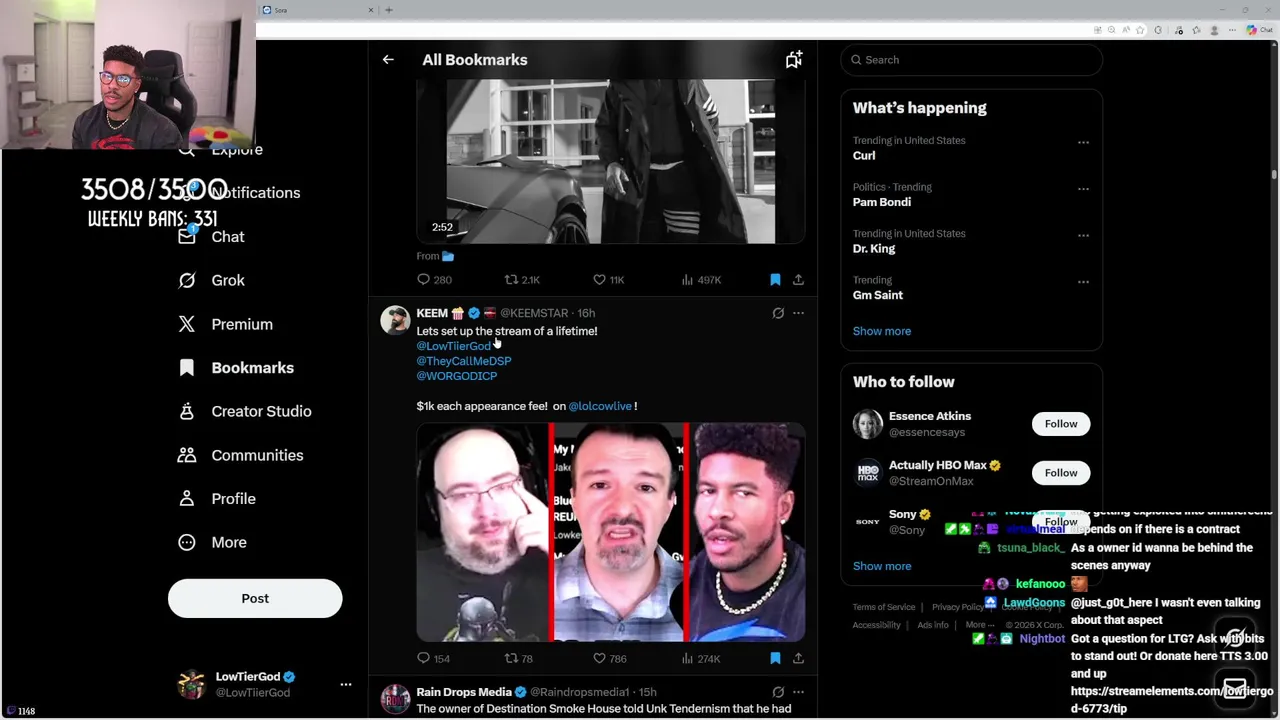Open the more options menu on KEEM's post
Image resolution: width=1280 pixels, height=720 pixels.
click(798, 313)
